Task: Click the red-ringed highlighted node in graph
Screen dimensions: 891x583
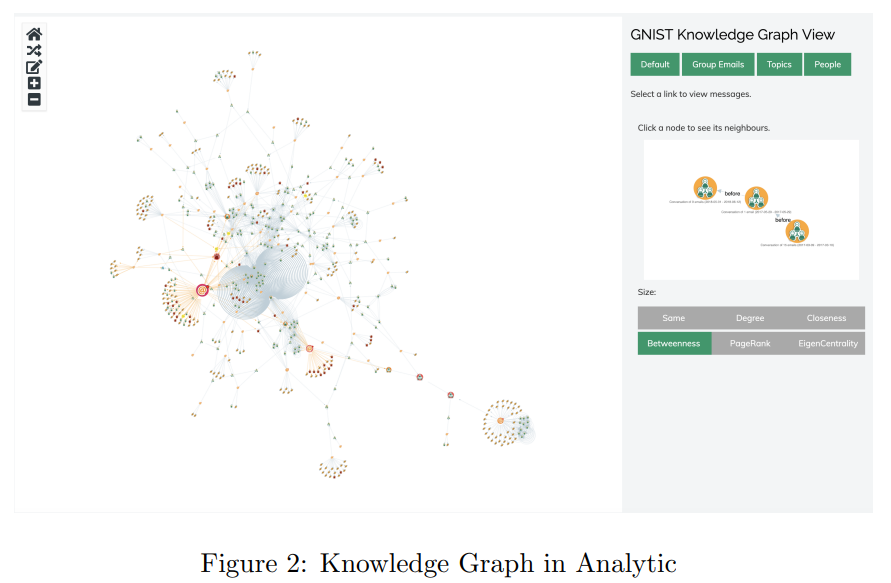Action: coord(202,290)
